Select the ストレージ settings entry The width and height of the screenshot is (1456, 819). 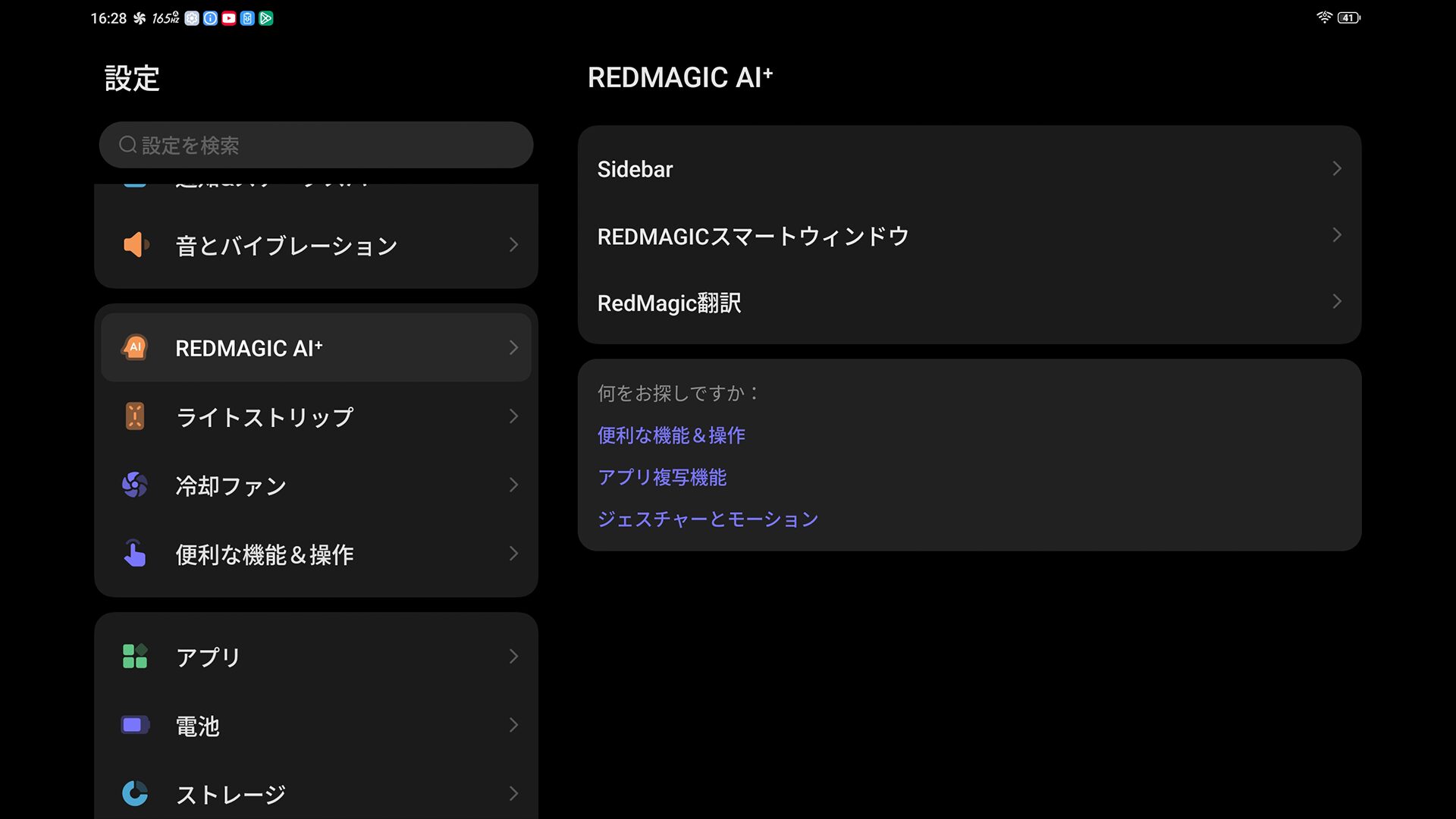click(x=231, y=794)
